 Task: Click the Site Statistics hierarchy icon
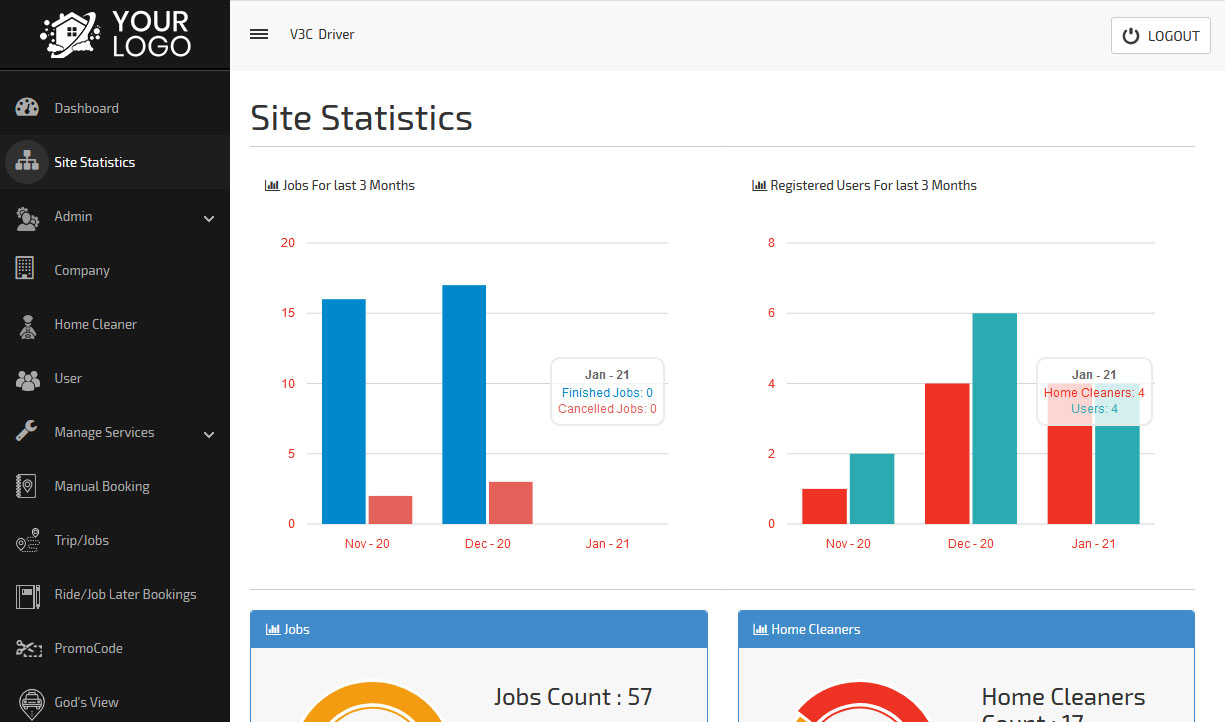pos(27,162)
